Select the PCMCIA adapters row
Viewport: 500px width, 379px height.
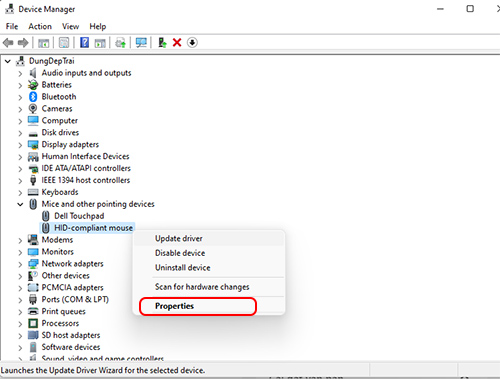(x=73, y=288)
